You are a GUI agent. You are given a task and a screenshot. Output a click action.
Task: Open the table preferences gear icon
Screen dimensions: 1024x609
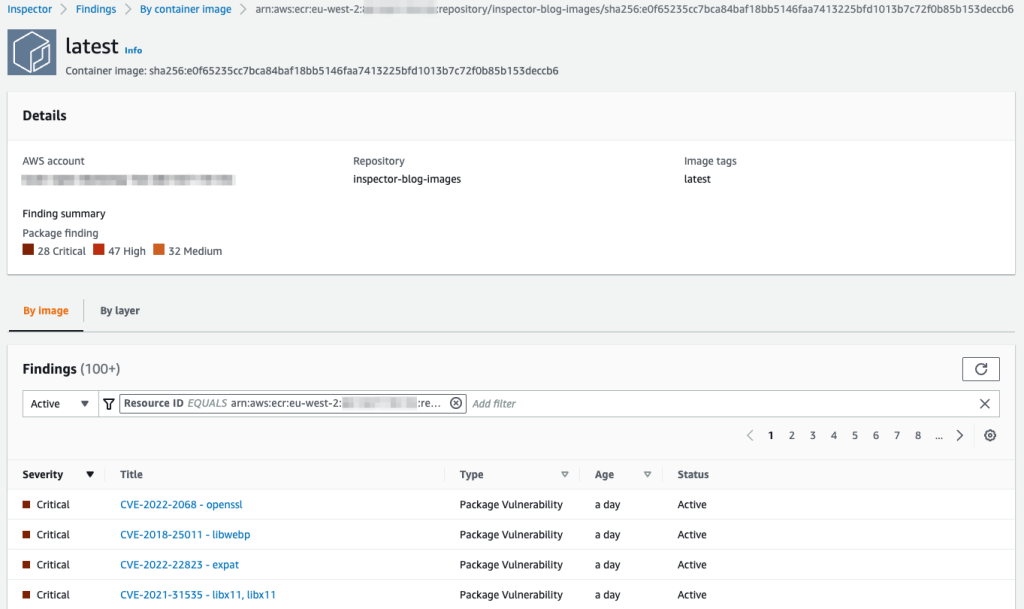[x=989, y=435]
